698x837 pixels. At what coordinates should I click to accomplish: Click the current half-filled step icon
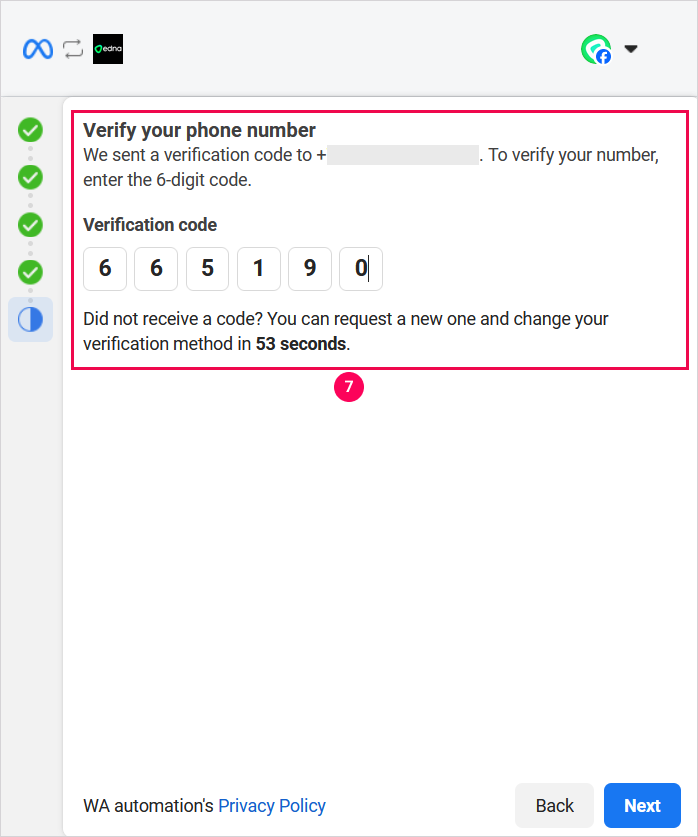(x=31, y=319)
